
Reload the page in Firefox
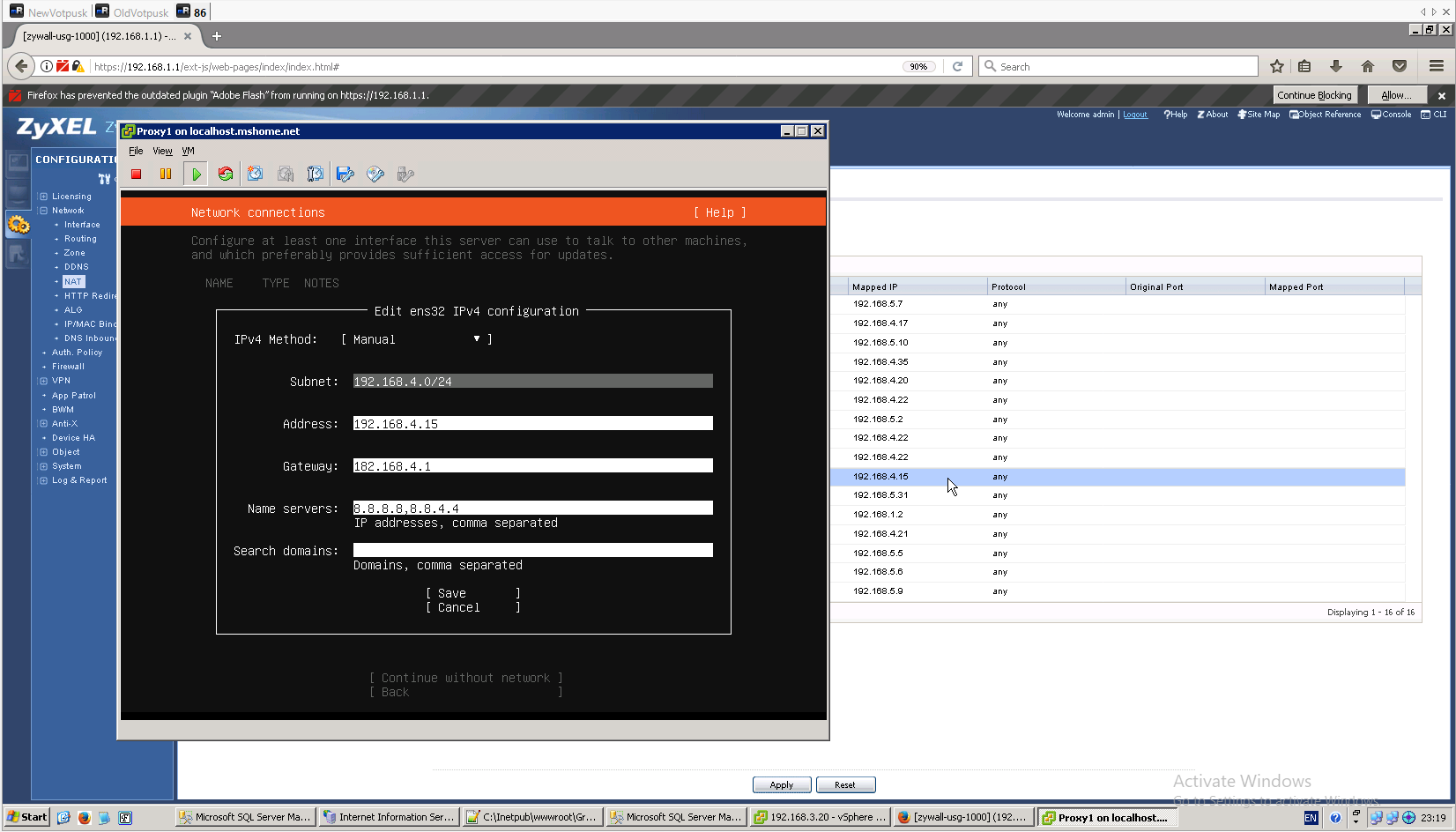pos(957,66)
